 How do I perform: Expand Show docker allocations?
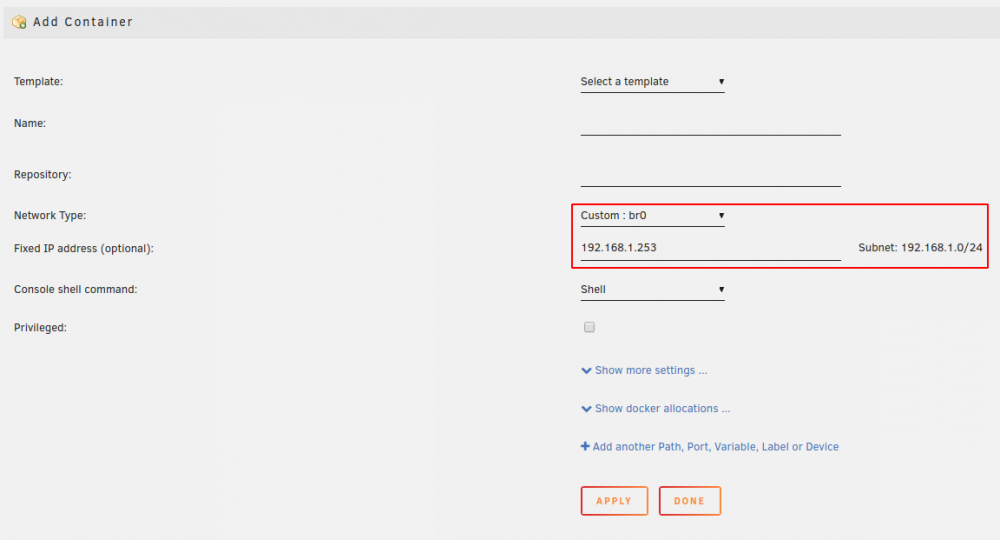tap(656, 409)
